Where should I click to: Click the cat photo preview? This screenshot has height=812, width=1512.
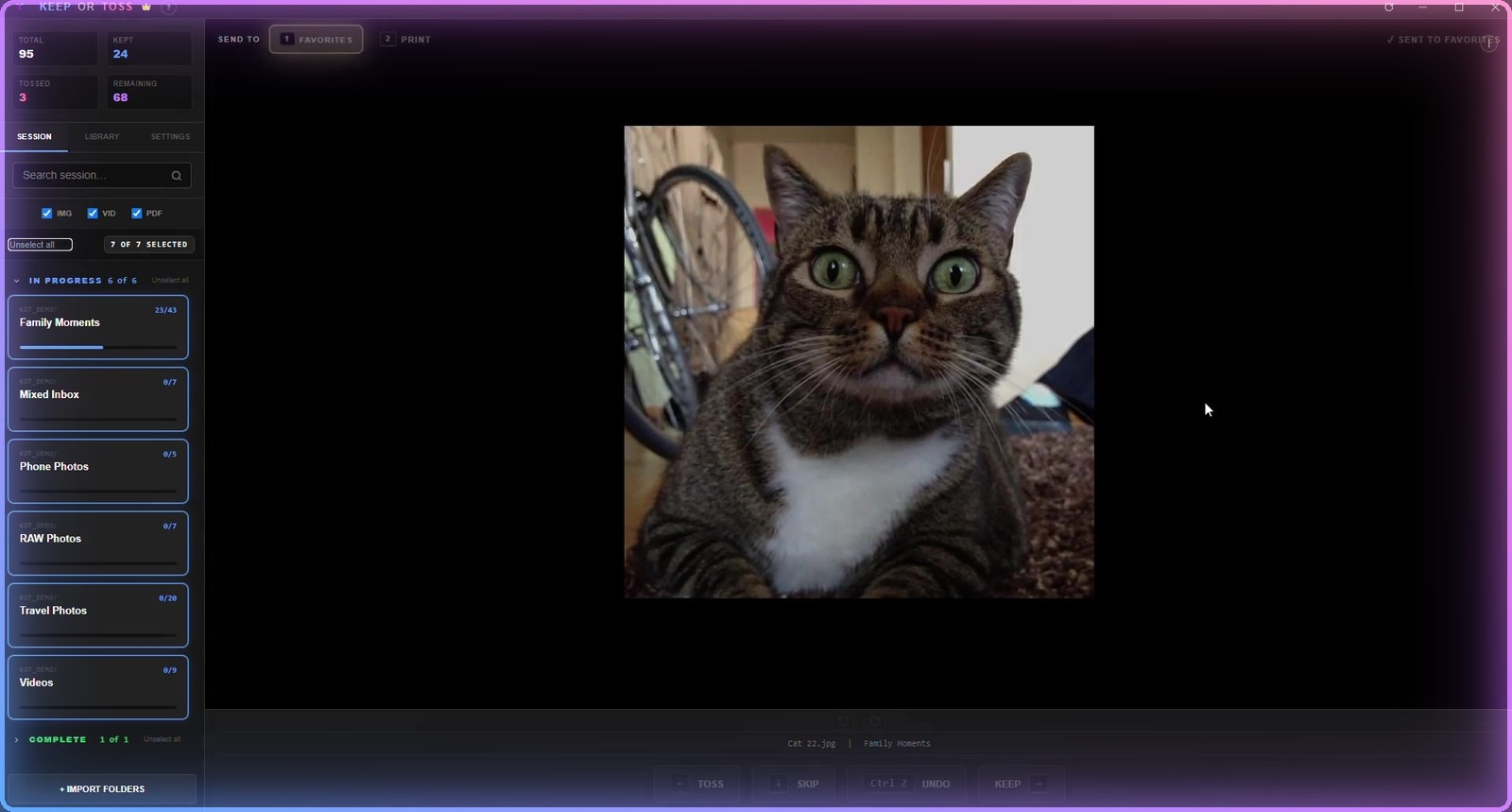coord(859,362)
